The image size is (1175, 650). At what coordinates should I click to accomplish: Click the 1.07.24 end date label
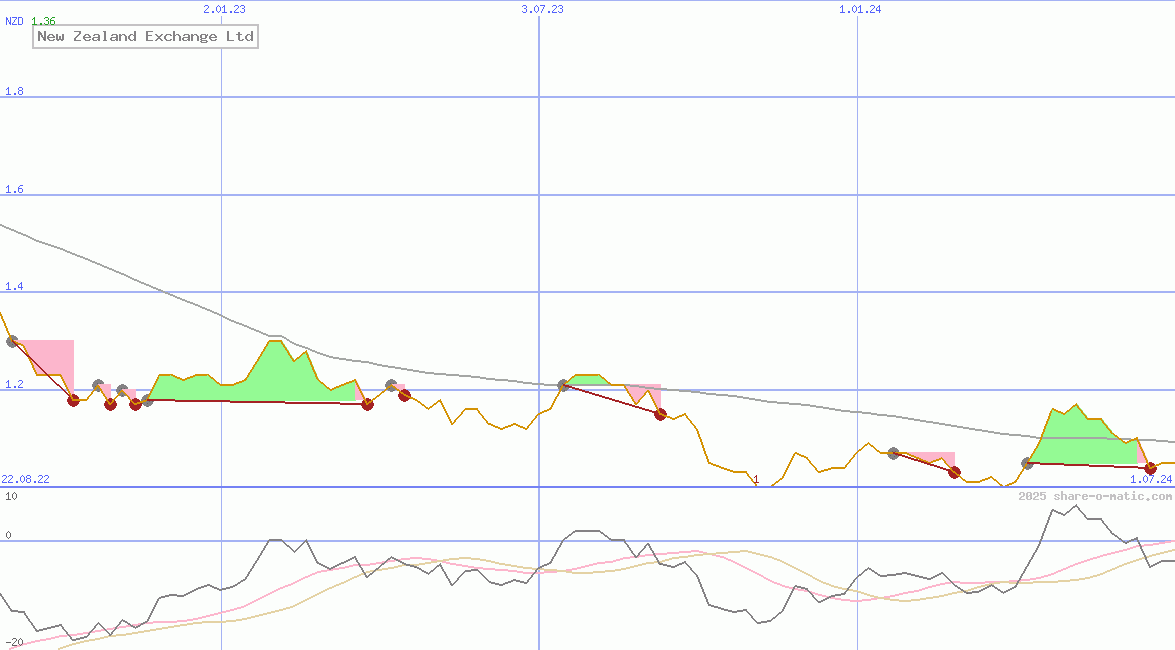[1151, 479]
